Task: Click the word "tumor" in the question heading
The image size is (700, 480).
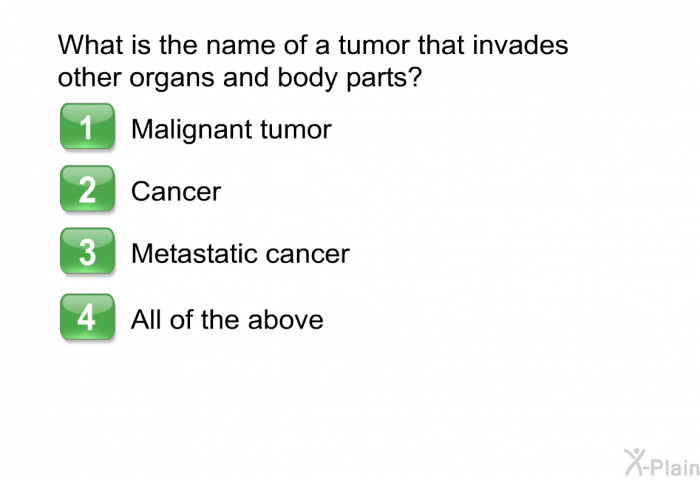Action: pyautogui.click(x=374, y=46)
